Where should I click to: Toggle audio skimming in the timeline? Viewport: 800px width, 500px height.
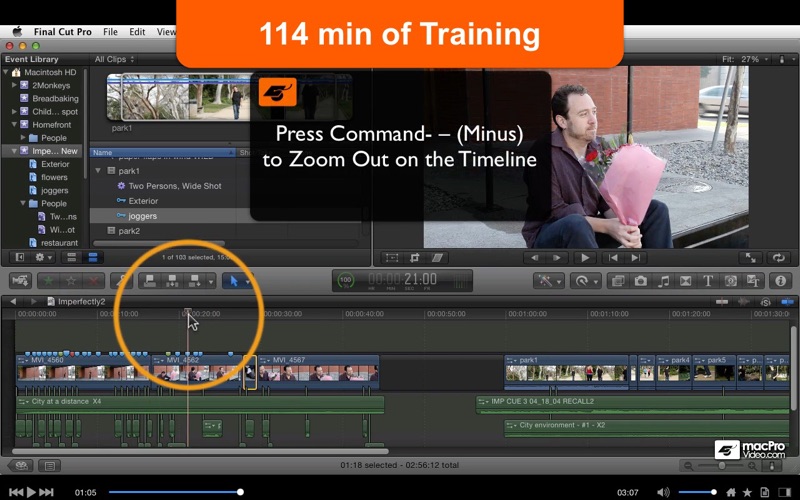pyautogui.click(x=744, y=302)
